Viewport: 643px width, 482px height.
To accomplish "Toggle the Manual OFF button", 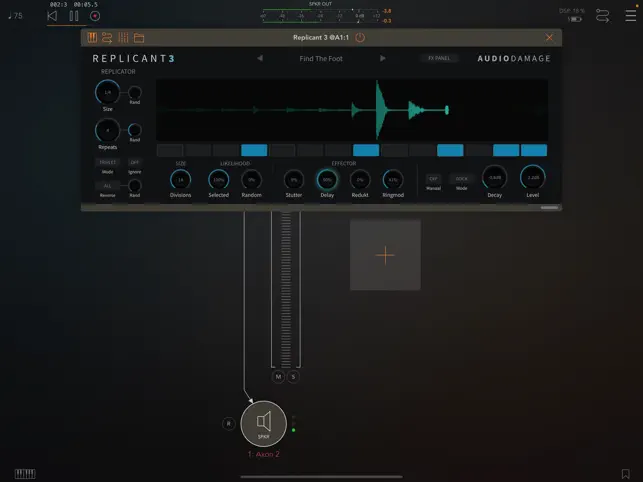I will pos(433,179).
